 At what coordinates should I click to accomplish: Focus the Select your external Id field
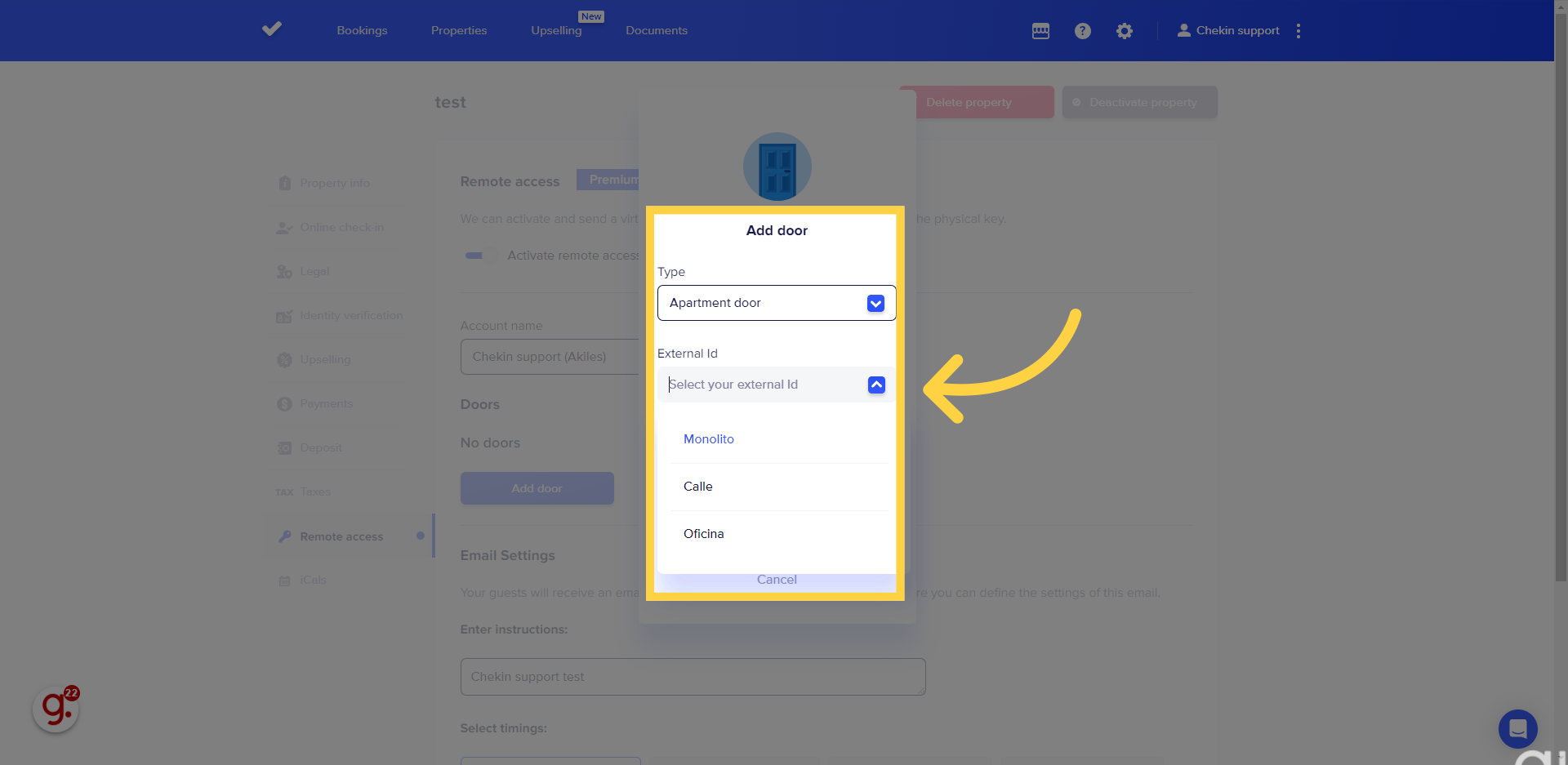click(x=759, y=385)
